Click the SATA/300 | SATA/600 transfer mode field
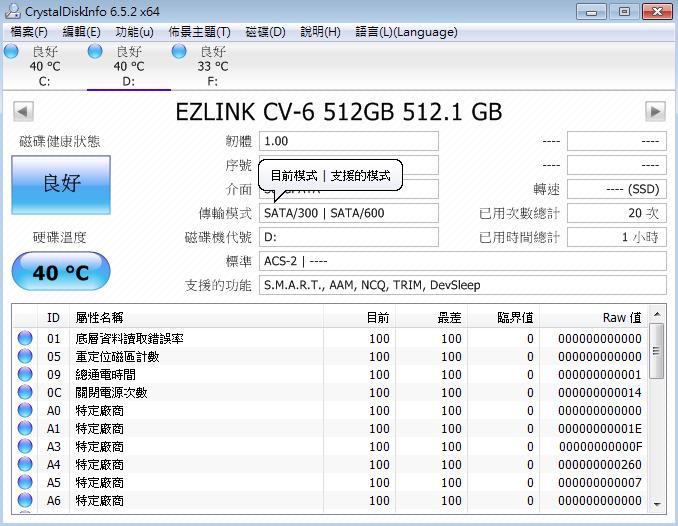The image size is (678, 526). pos(349,213)
